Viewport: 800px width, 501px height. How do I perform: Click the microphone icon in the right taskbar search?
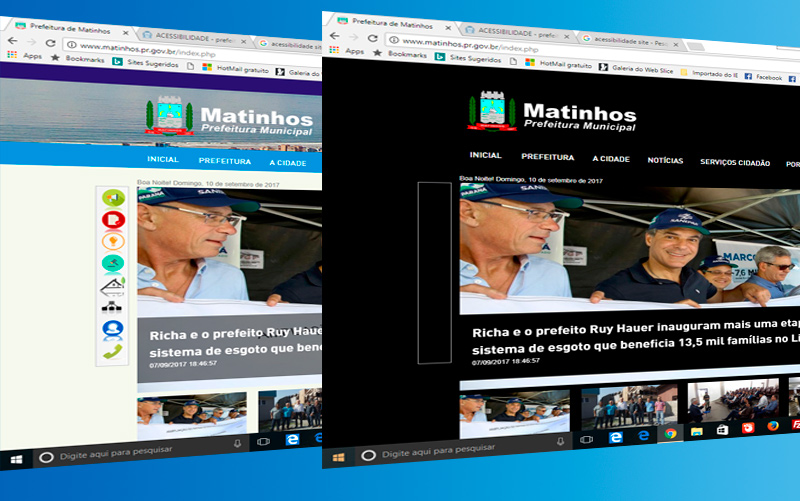(560, 441)
